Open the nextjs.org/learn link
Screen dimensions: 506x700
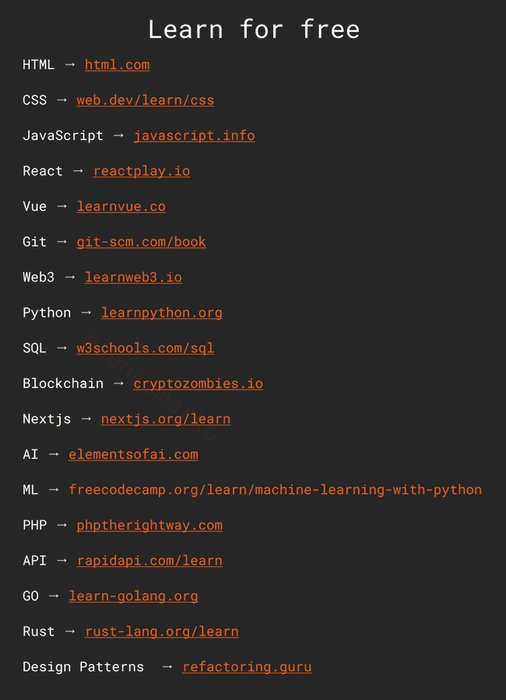[166, 419]
